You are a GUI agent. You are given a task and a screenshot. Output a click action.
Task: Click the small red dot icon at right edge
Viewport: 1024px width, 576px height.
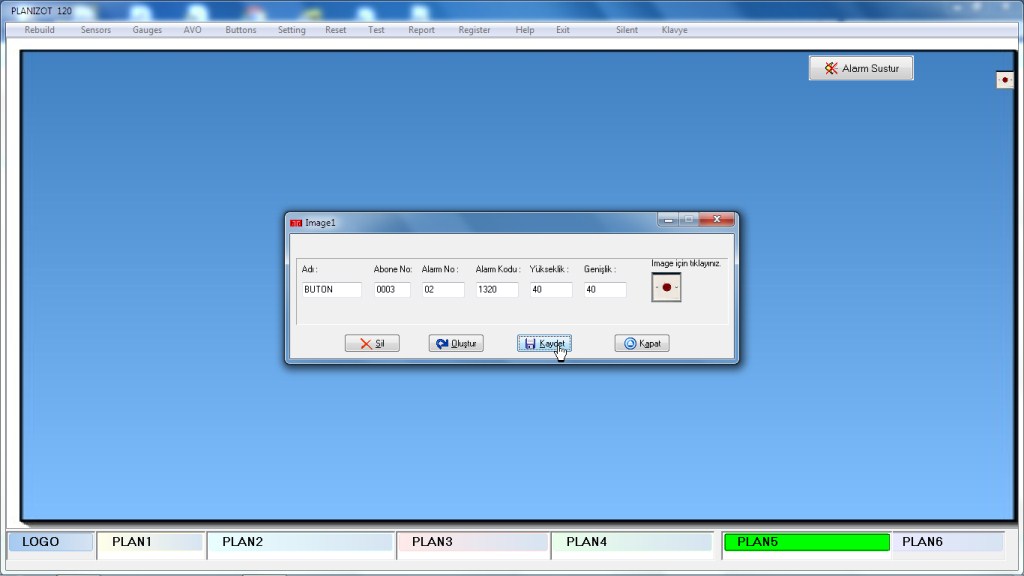[x=1004, y=79]
